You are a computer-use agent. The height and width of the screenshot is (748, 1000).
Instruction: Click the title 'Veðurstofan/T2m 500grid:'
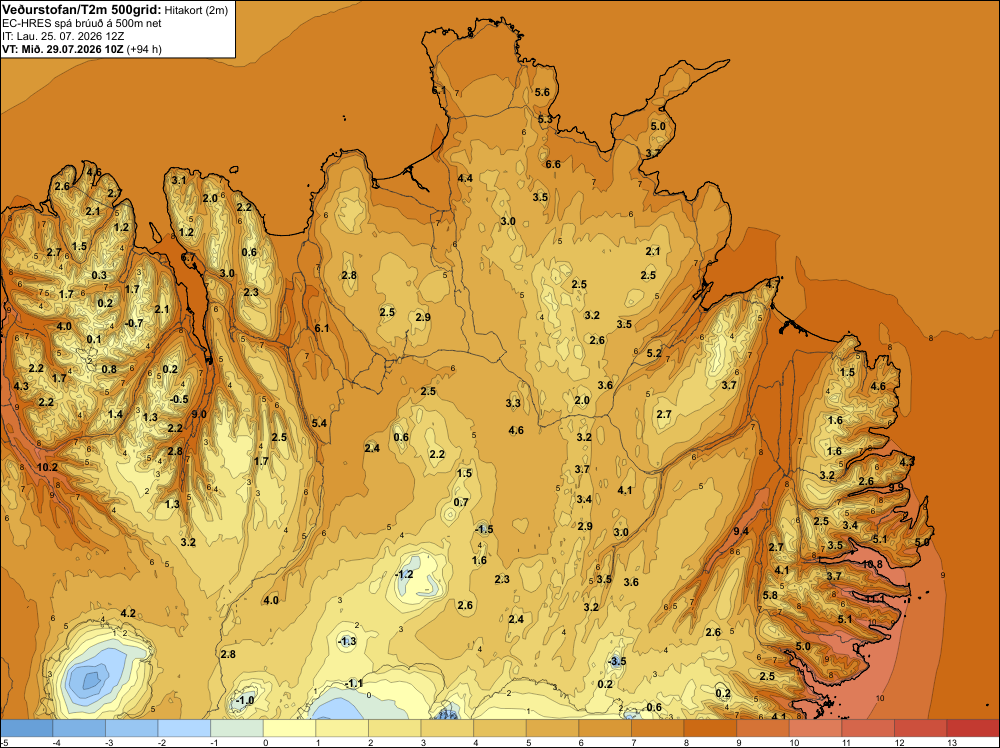click(x=82, y=10)
